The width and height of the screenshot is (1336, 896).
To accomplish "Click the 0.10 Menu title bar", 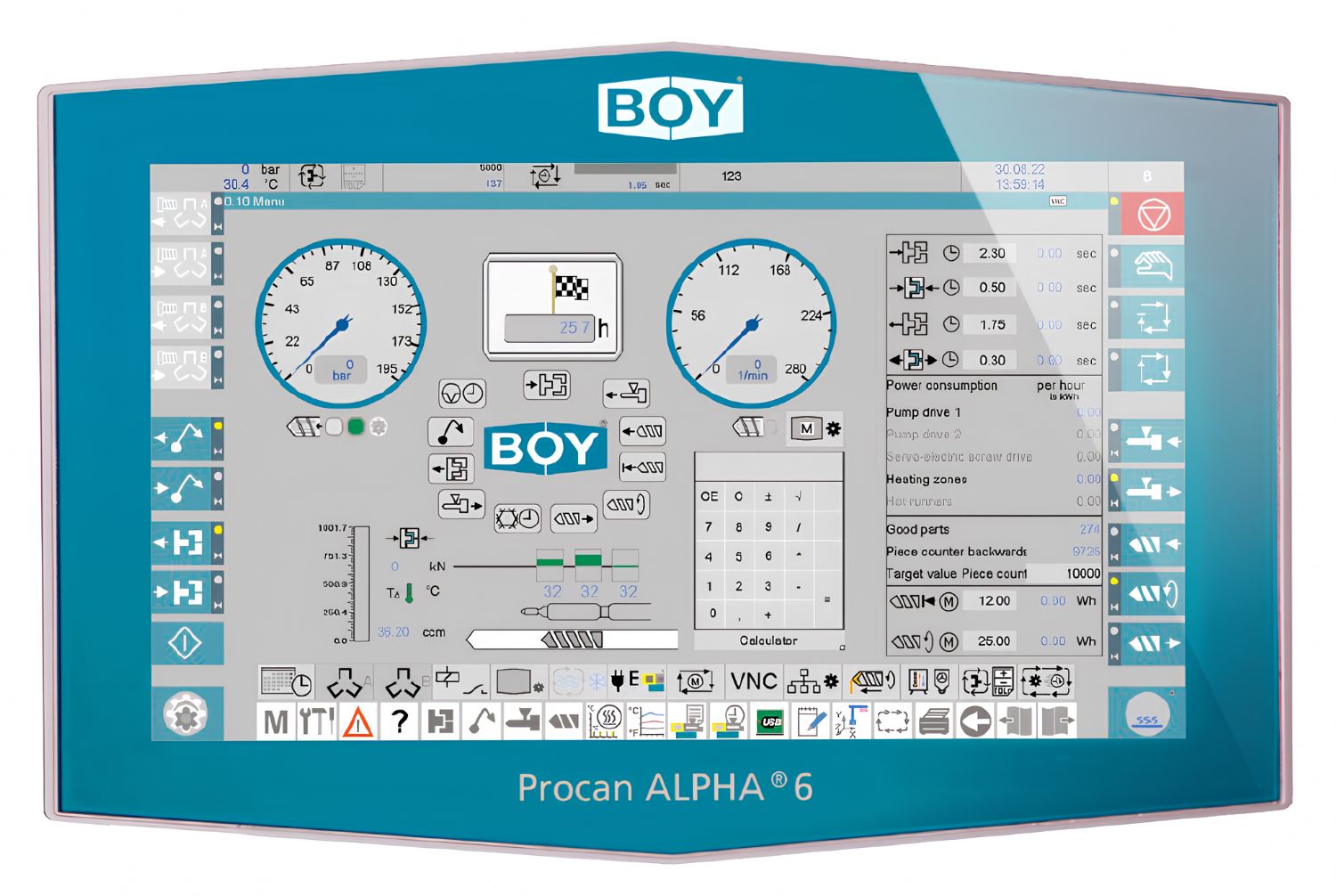I will click(663, 201).
